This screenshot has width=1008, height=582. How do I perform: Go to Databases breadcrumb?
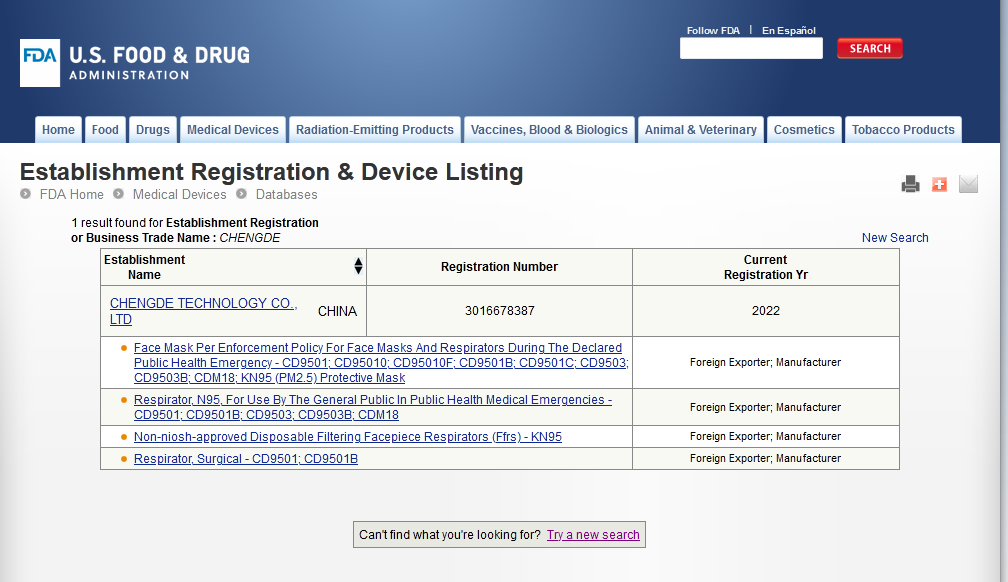point(286,194)
